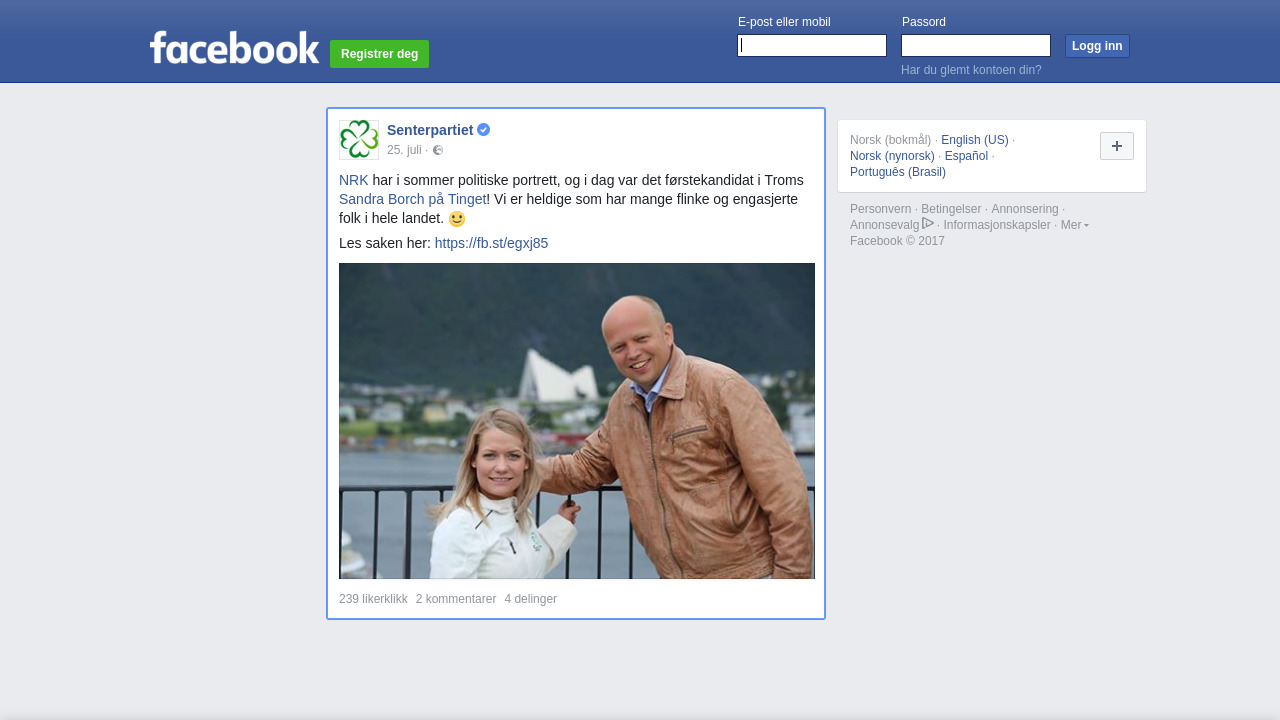The width and height of the screenshot is (1280, 720).
Task: Open the NRK link in post
Action: 353,180
